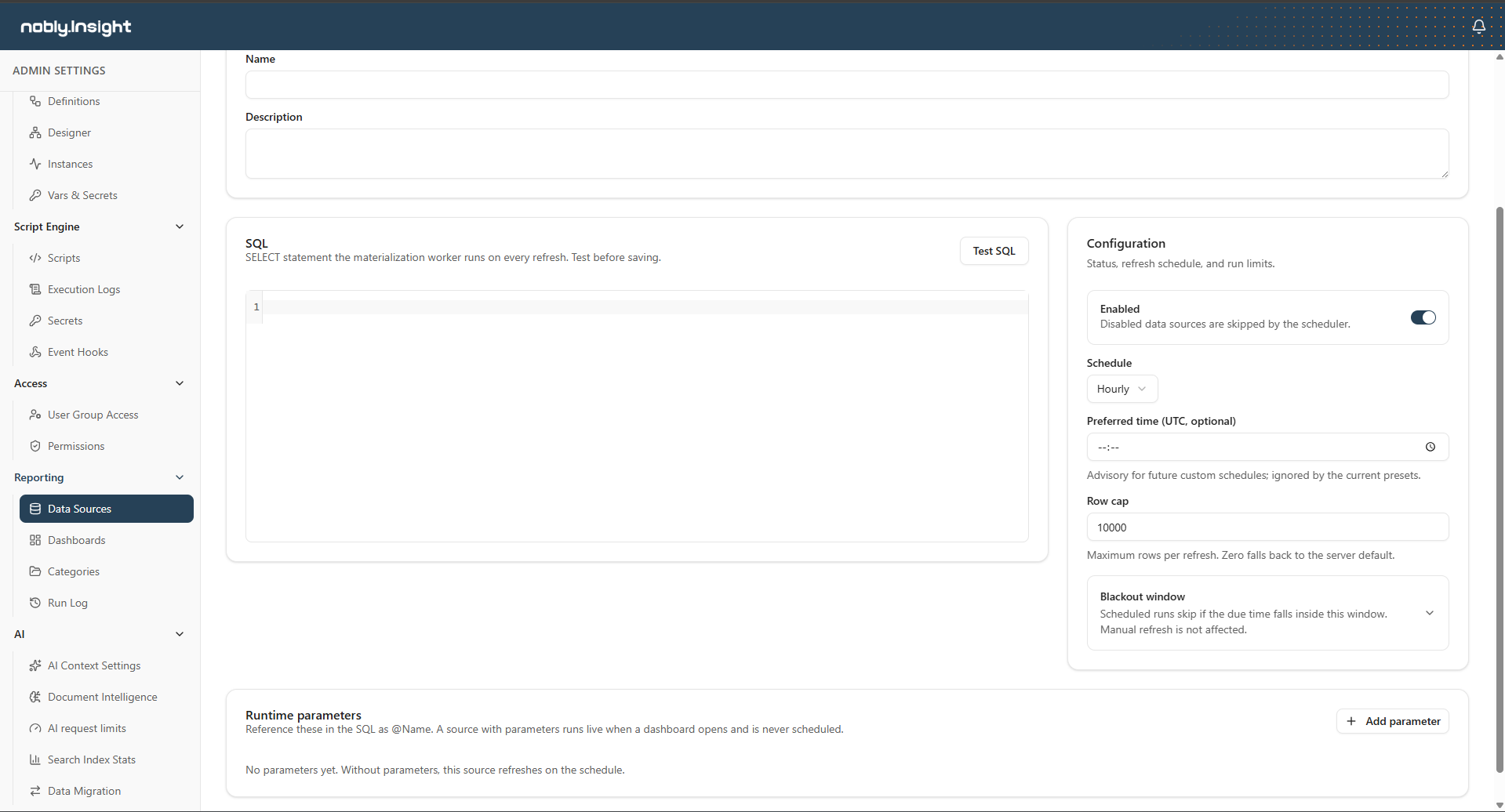Open the Hourly schedule dropdown

pyautogui.click(x=1122, y=389)
